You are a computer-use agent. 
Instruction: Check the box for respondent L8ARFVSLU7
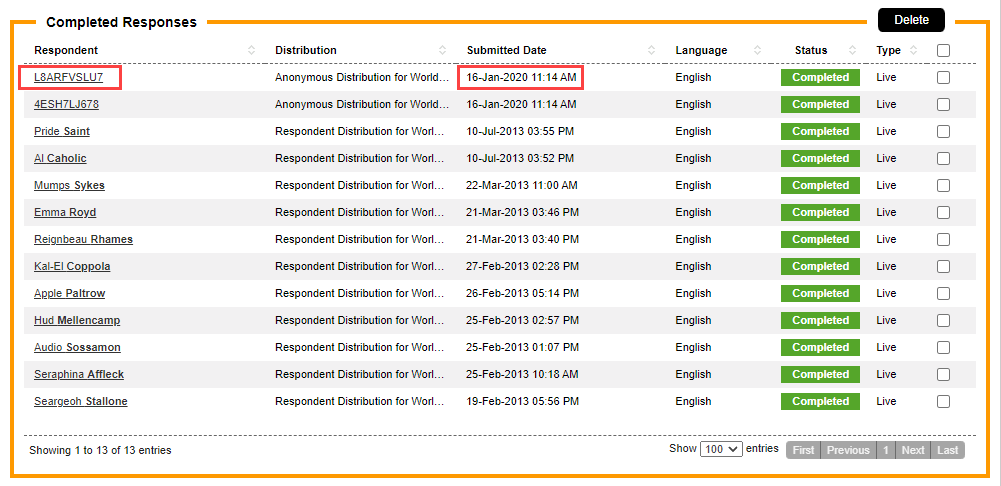coord(943,78)
